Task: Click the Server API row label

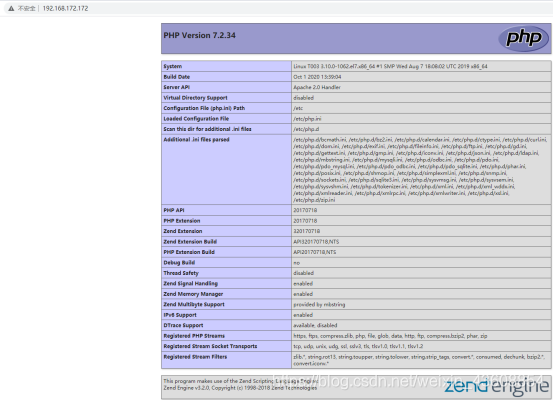Action: pos(176,87)
